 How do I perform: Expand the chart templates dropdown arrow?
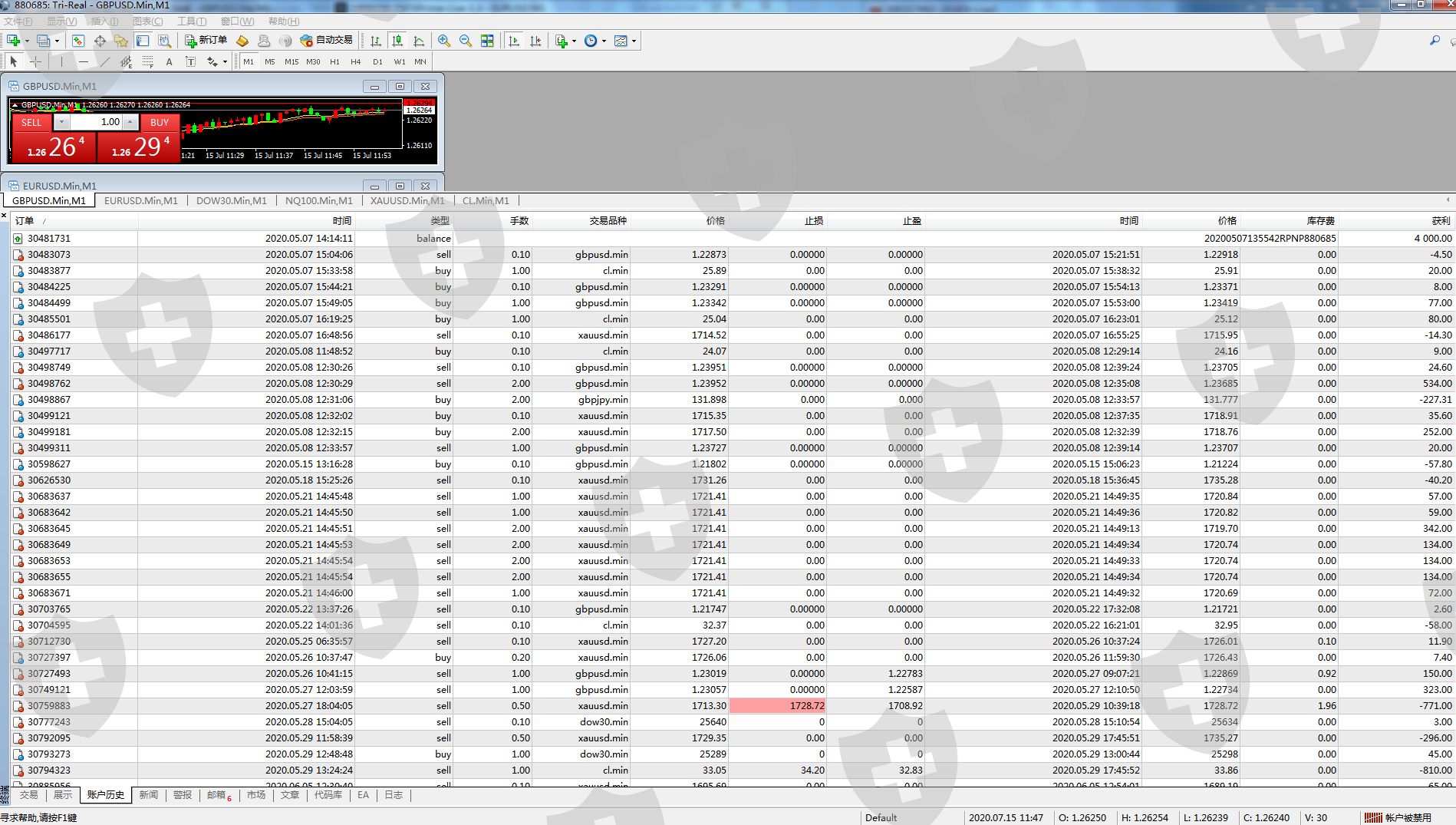tap(634, 41)
